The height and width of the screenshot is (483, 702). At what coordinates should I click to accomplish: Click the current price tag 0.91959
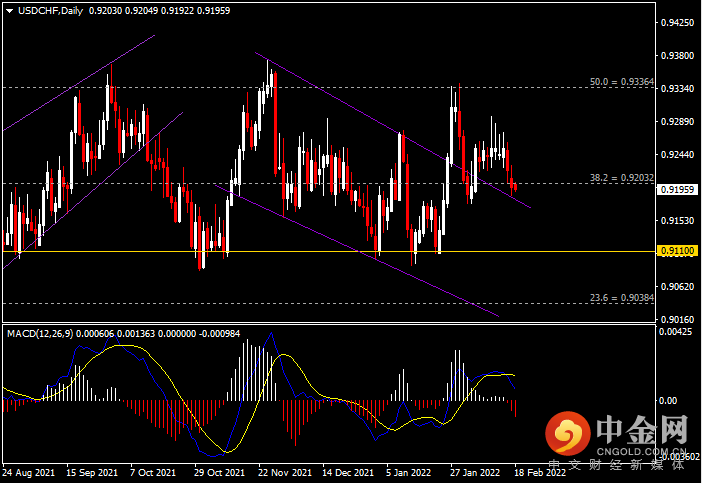pos(677,190)
